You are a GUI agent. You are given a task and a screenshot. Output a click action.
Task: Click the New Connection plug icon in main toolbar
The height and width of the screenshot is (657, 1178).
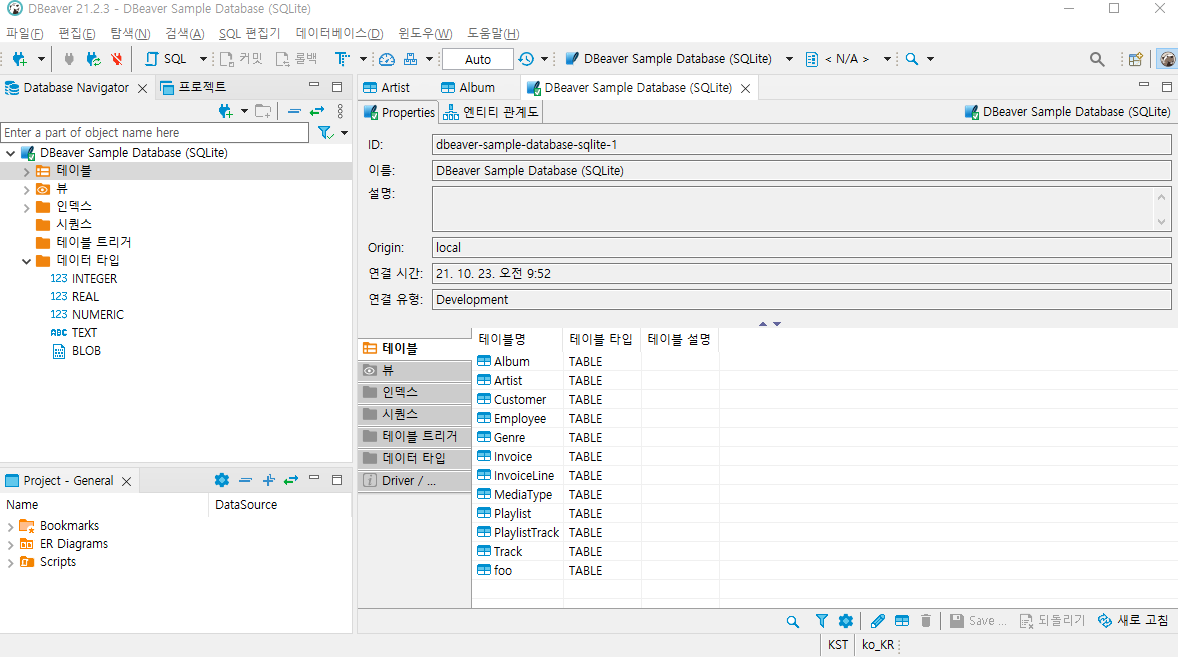pyautogui.click(x=20, y=59)
